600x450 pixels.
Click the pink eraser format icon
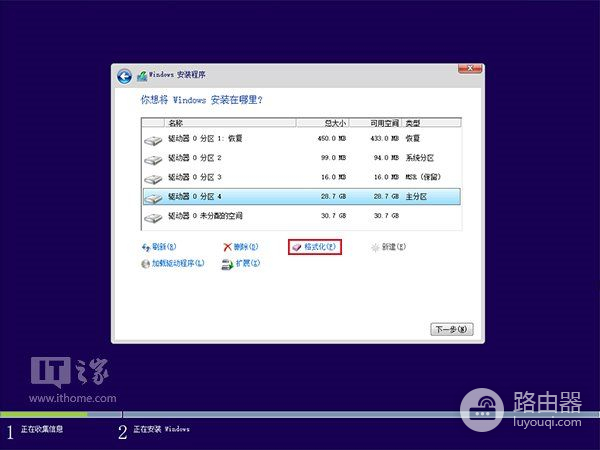pyautogui.click(x=297, y=248)
